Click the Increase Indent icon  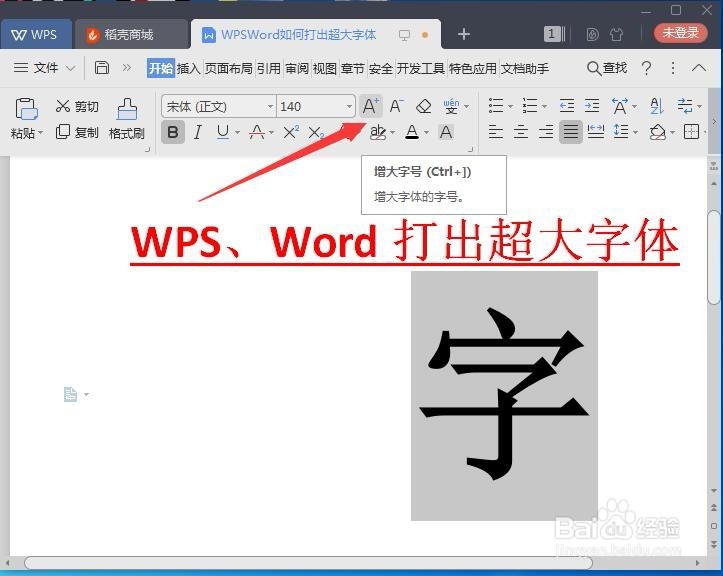pos(592,106)
